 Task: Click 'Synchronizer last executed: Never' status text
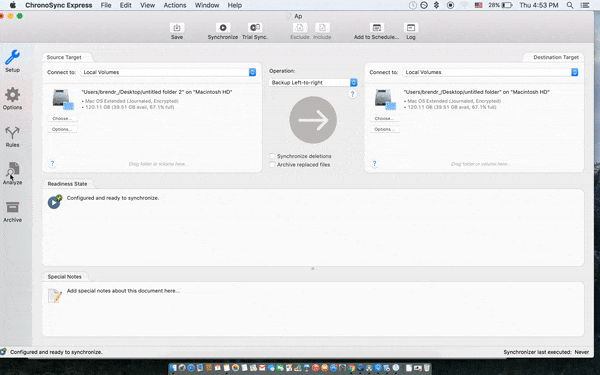pos(546,352)
